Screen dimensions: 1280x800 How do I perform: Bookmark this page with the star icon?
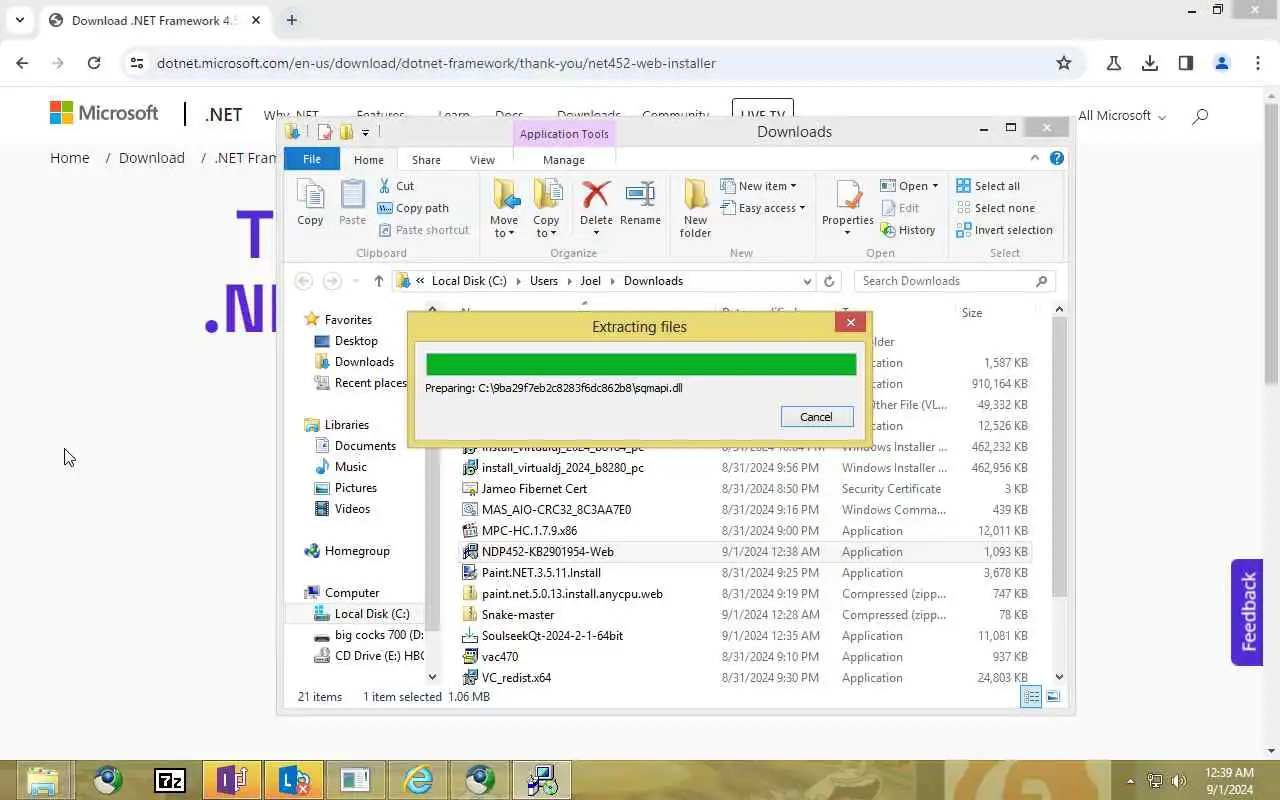click(1064, 63)
